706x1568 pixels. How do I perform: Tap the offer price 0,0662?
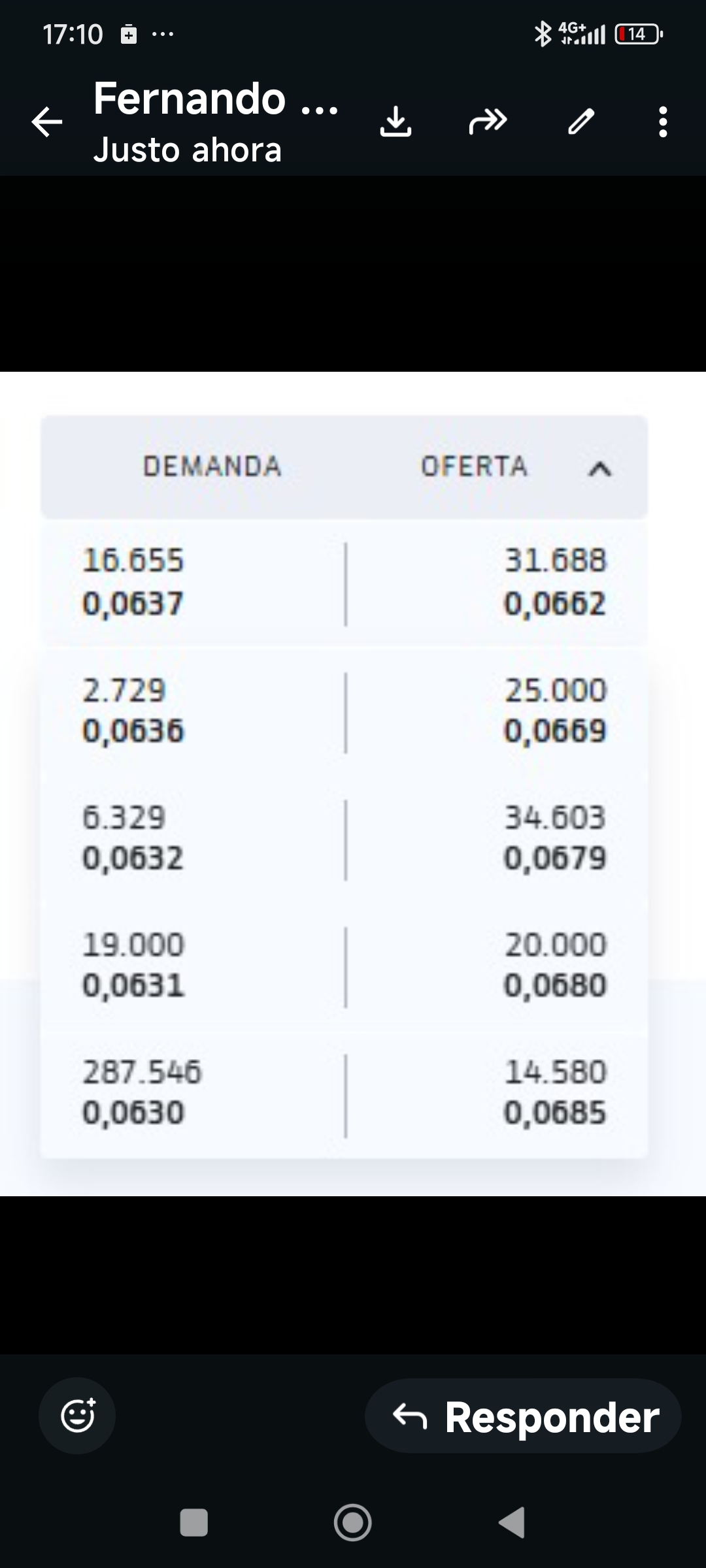click(x=554, y=603)
